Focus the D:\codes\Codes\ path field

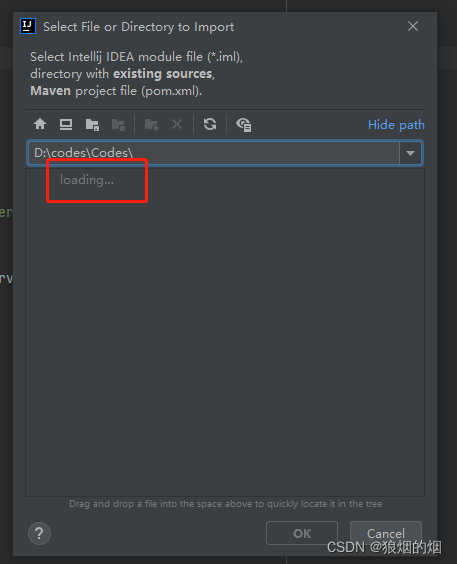click(214, 153)
